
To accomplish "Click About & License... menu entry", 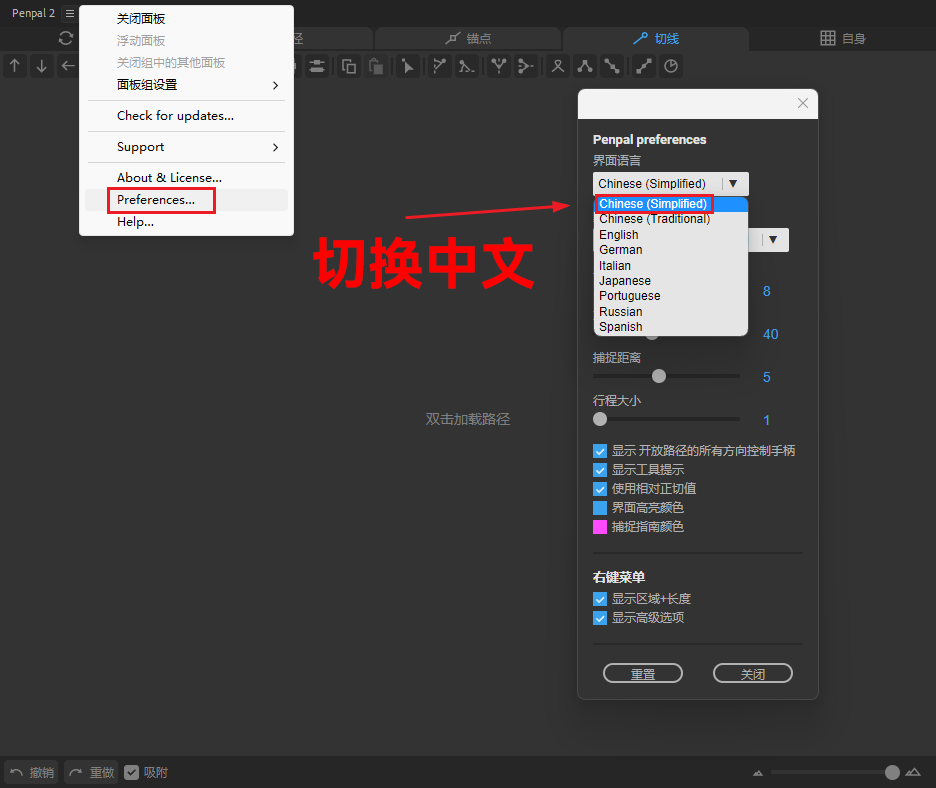I will point(186,178).
